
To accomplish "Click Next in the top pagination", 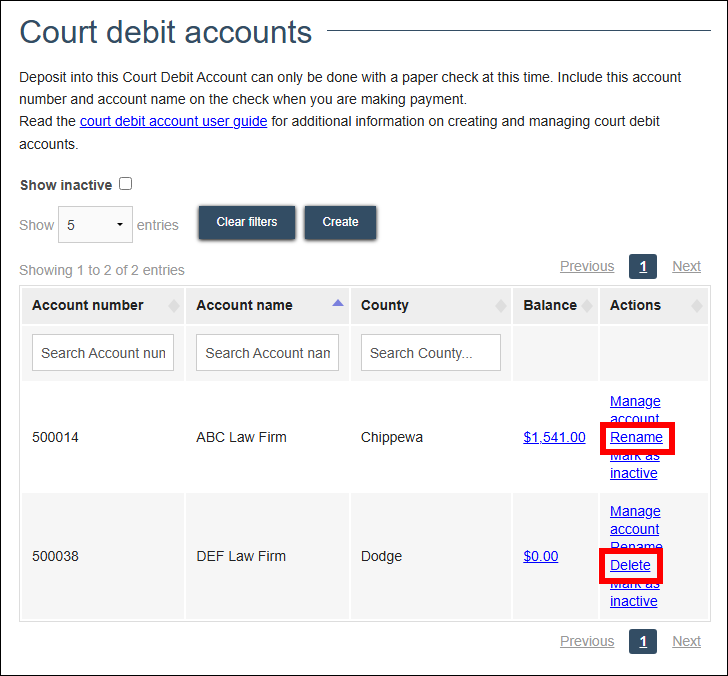I will (x=686, y=266).
